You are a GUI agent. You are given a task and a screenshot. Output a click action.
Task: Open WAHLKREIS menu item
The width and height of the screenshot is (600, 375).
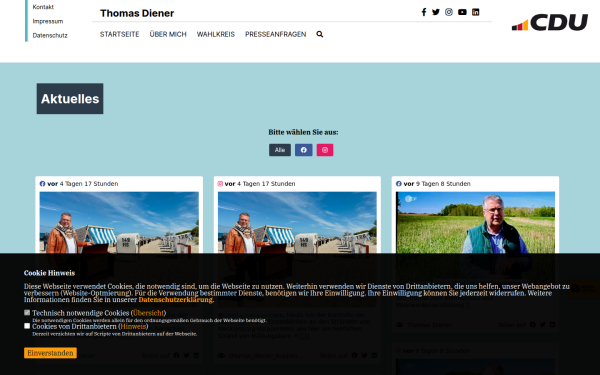click(x=216, y=34)
